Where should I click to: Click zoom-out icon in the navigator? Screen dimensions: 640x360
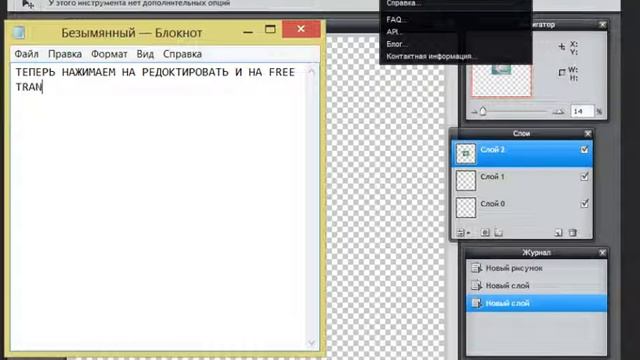pos(474,111)
